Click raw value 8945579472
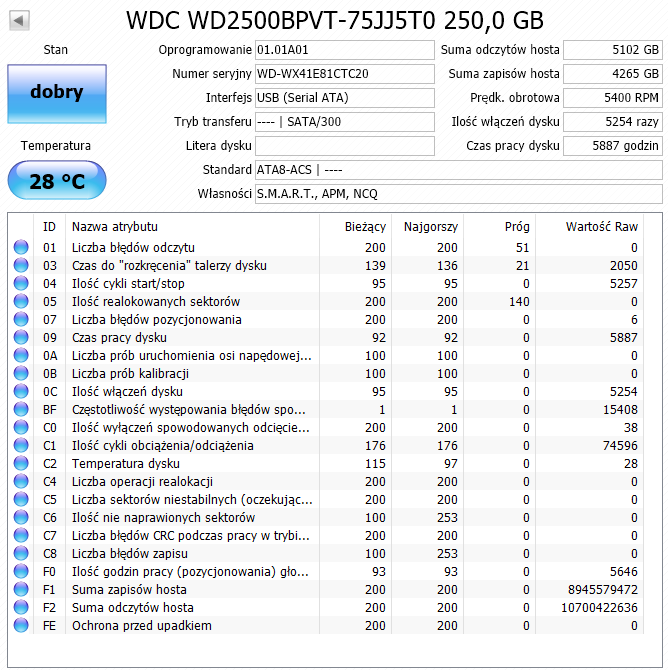The height and width of the screenshot is (670, 668). (x=603, y=589)
